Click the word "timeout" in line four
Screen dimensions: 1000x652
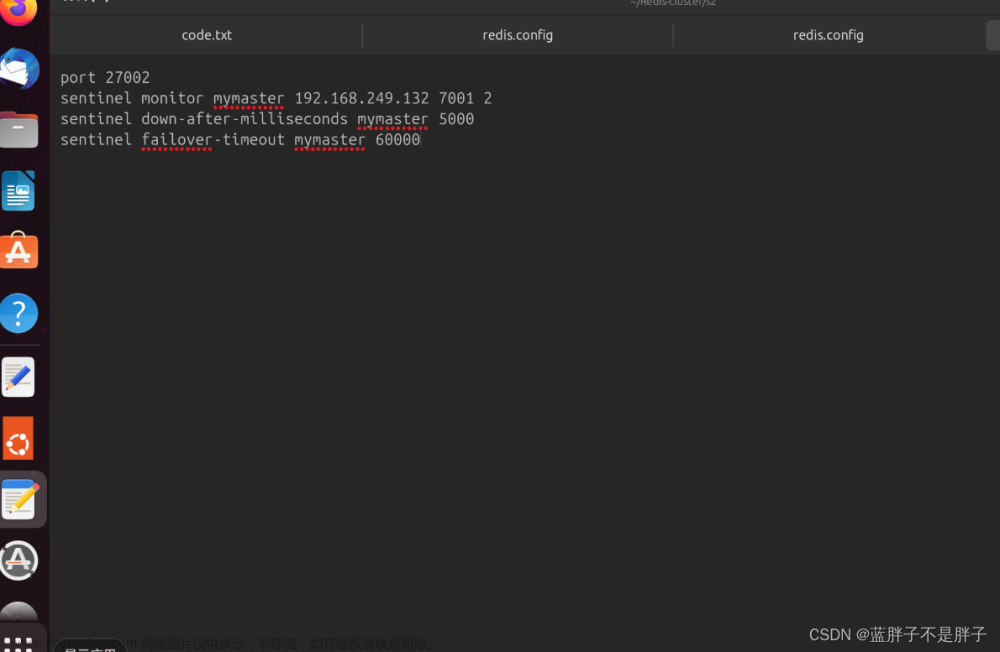tap(253, 140)
